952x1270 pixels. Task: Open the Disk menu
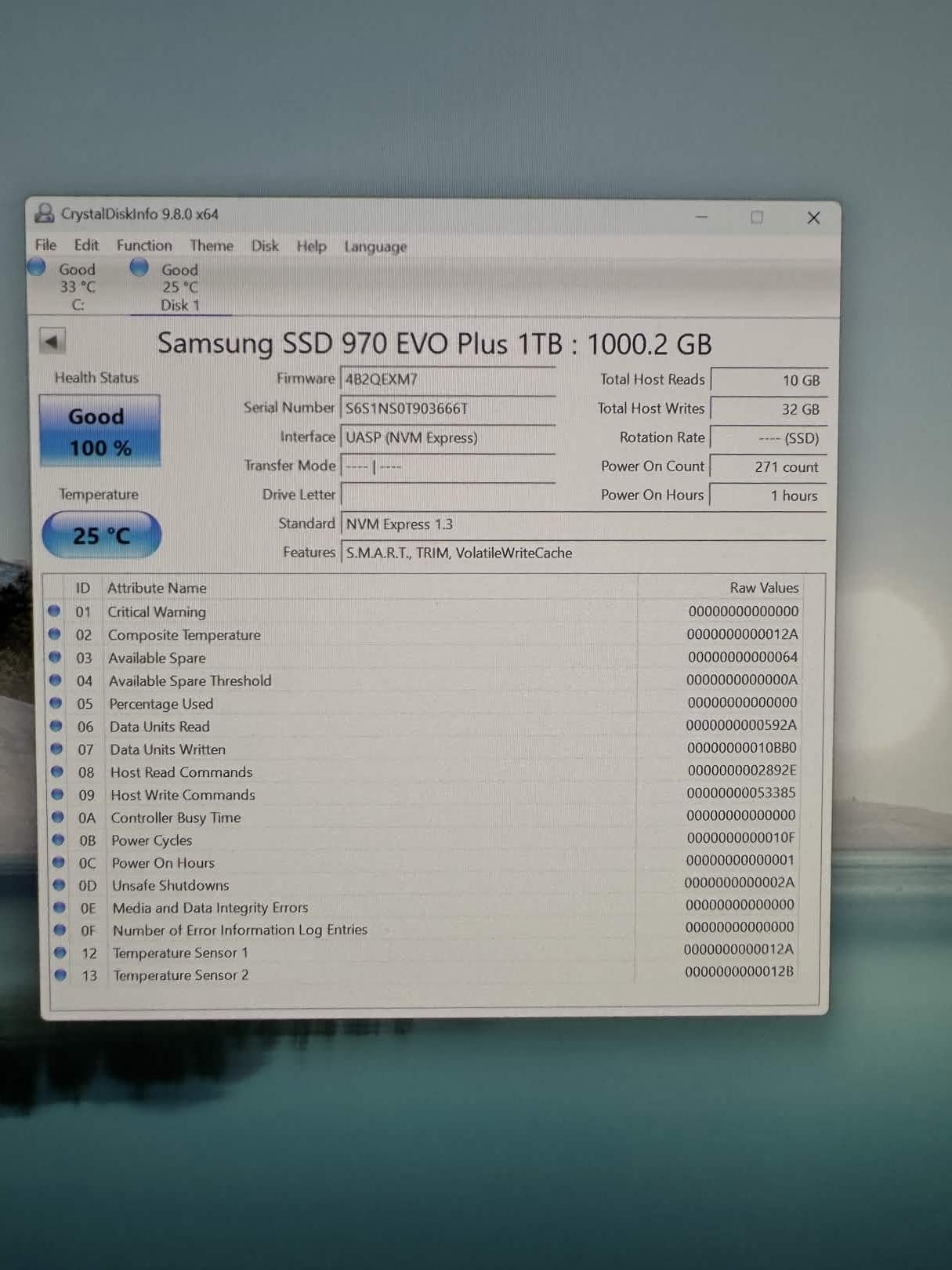(265, 245)
